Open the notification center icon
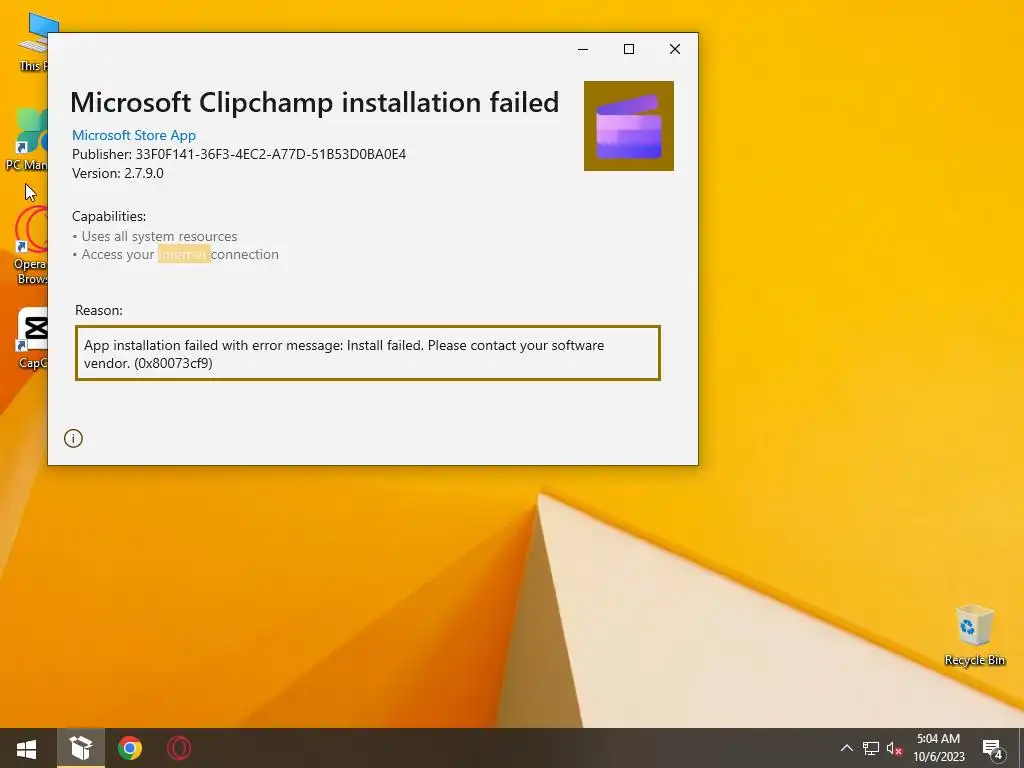Screen dimensions: 1024x768 pos(993,748)
